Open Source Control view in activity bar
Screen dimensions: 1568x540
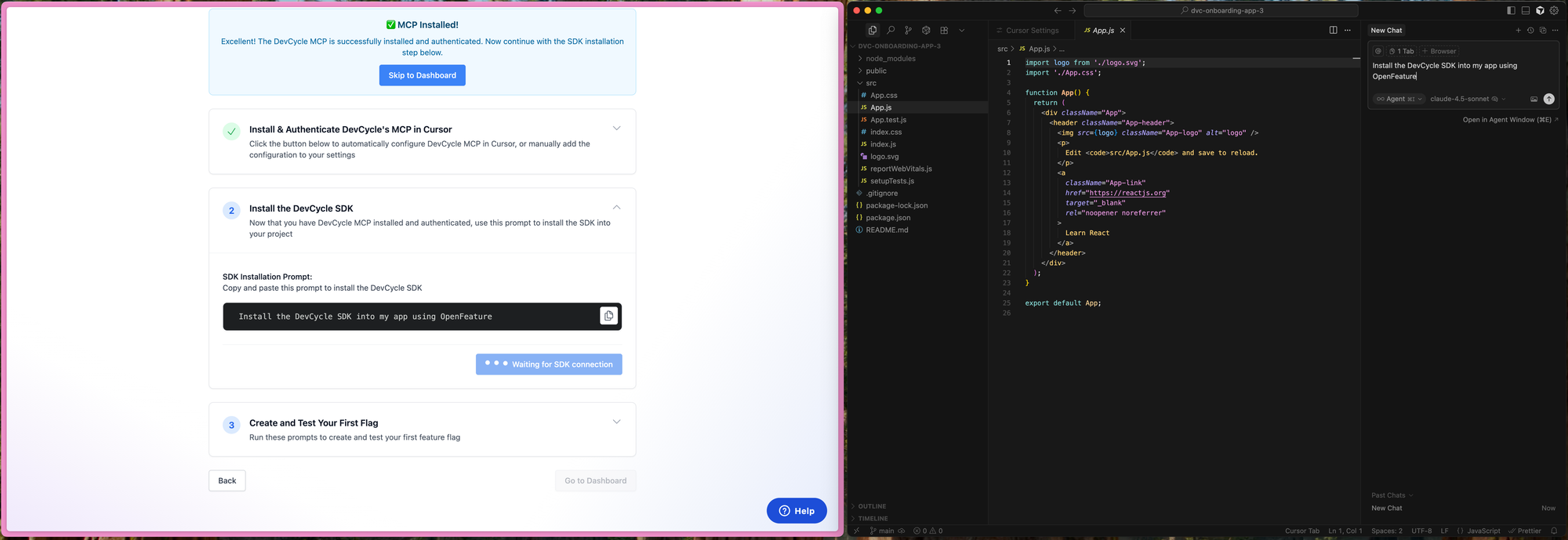(908, 31)
